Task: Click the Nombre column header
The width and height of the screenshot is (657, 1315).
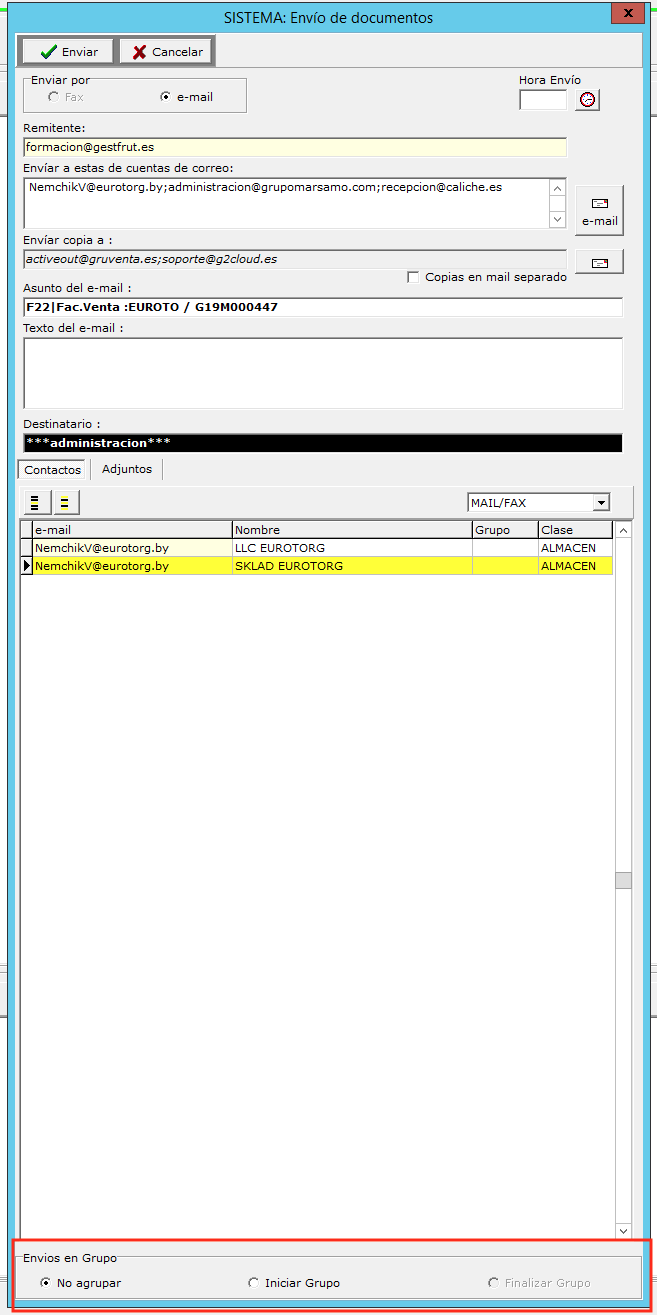Action: coord(351,530)
